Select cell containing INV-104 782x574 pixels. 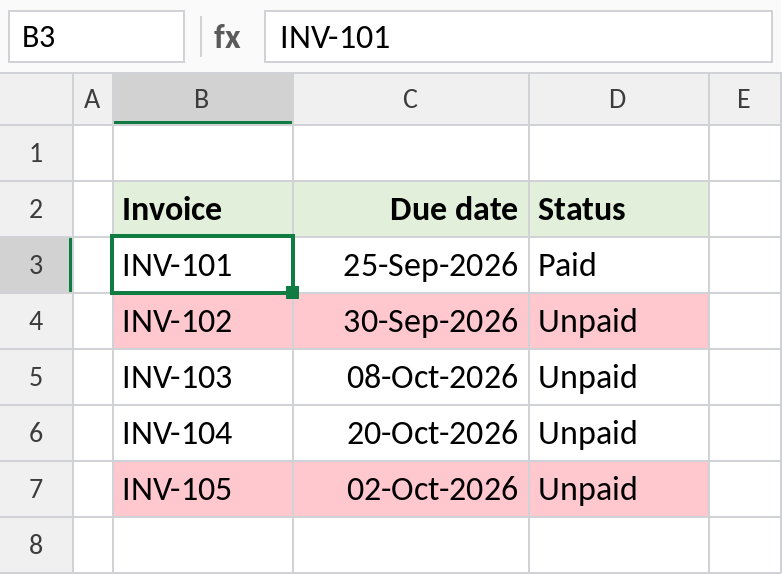[203, 432]
